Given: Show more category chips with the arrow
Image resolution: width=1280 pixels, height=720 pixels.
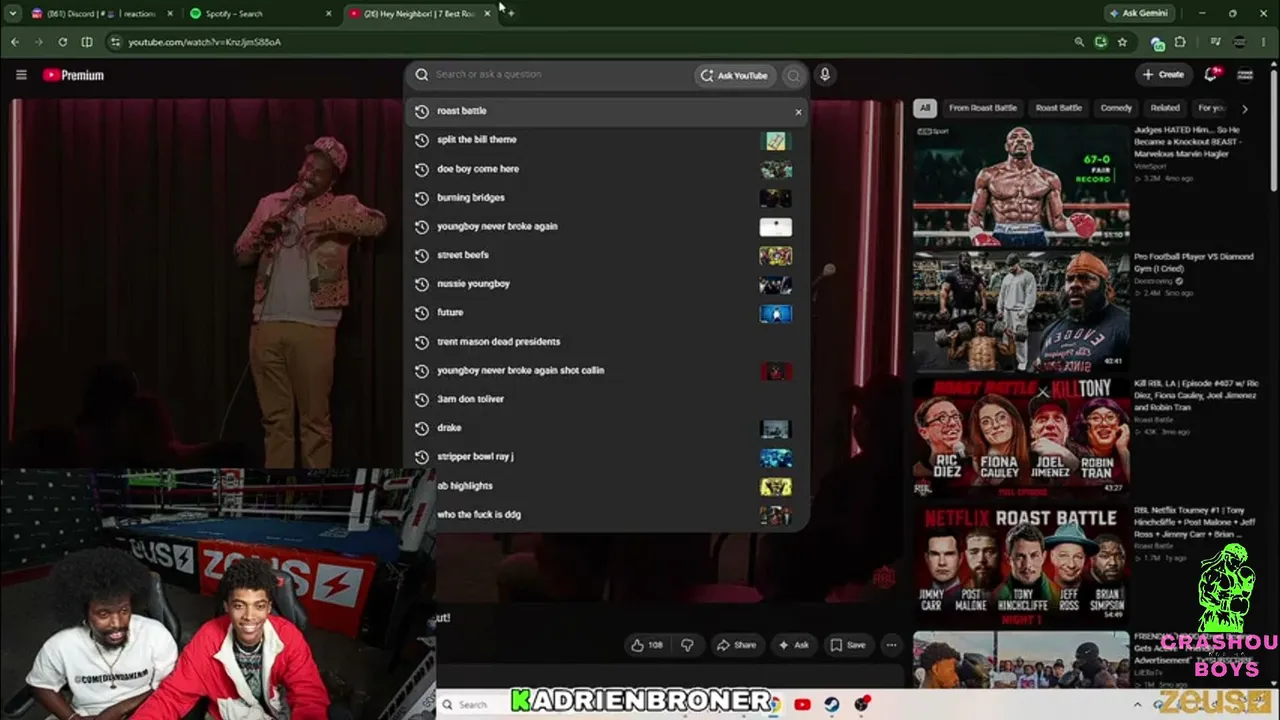Looking at the screenshot, I should (x=1245, y=108).
